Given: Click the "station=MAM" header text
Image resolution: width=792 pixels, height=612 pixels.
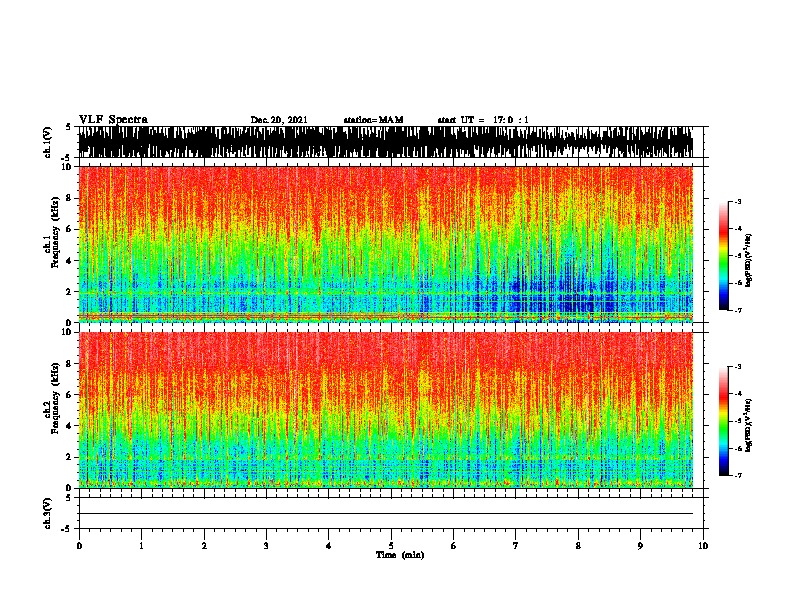Looking at the screenshot, I should pyautogui.click(x=373, y=120).
